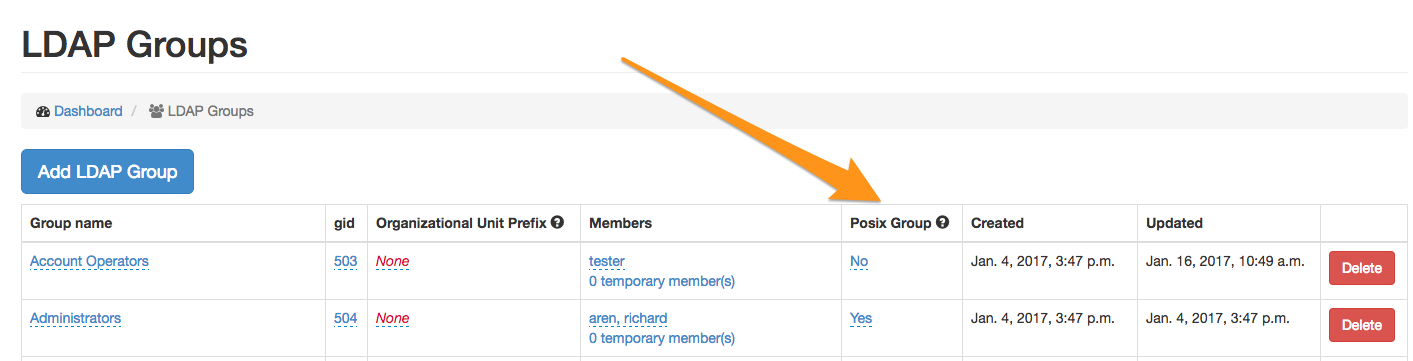Click the LDAP Groups users icon in breadcrumb
The height and width of the screenshot is (361, 1413).
pos(156,112)
